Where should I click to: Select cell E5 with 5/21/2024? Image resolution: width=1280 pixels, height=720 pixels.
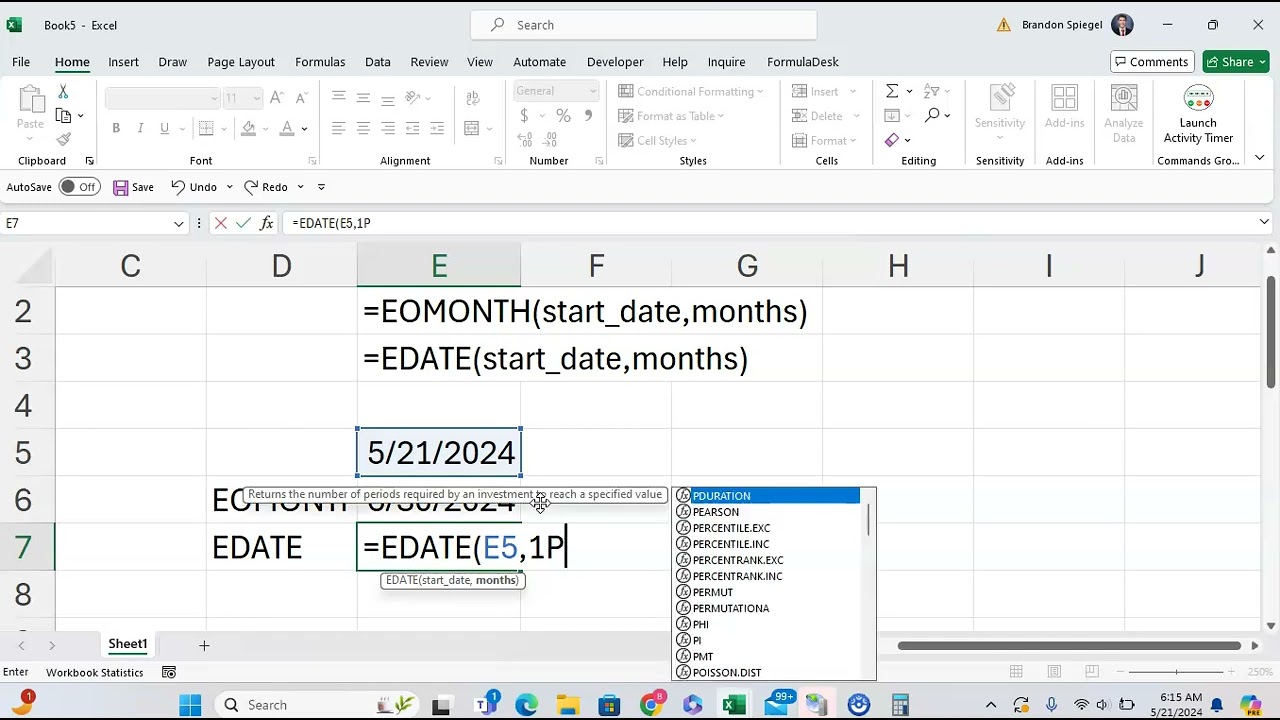pos(439,453)
